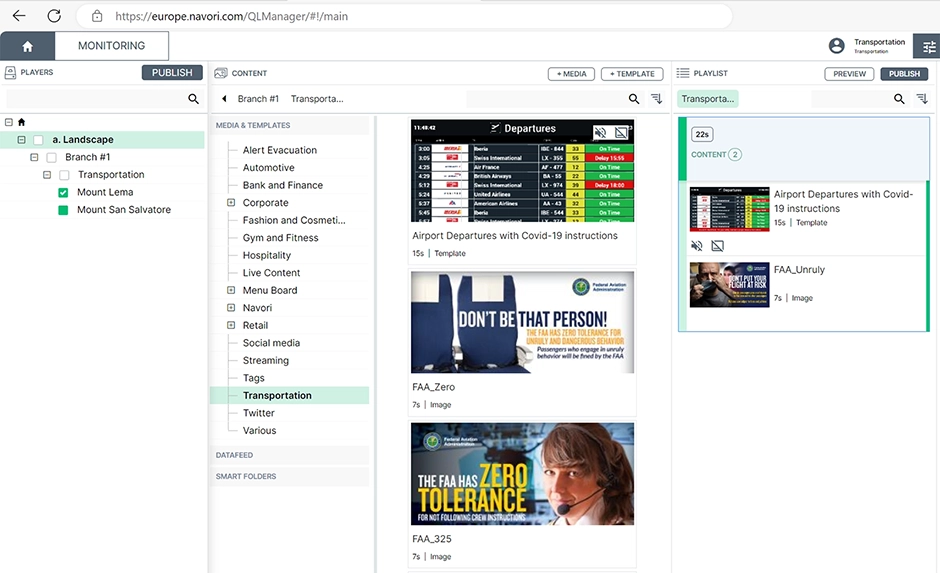
Task: Open the Streaming folder
Action: [x=266, y=360]
